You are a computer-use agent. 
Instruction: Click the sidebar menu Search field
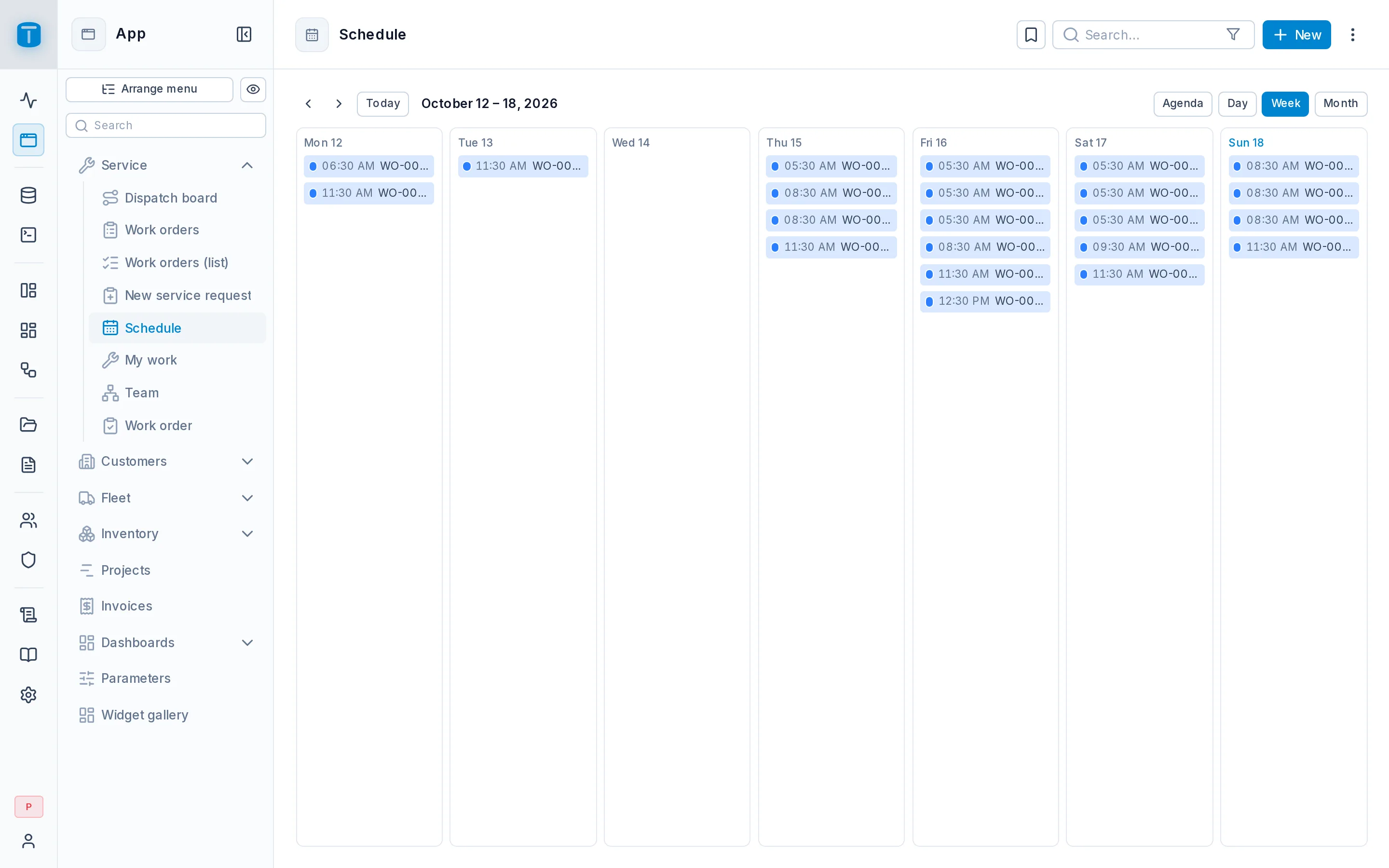coord(166,125)
